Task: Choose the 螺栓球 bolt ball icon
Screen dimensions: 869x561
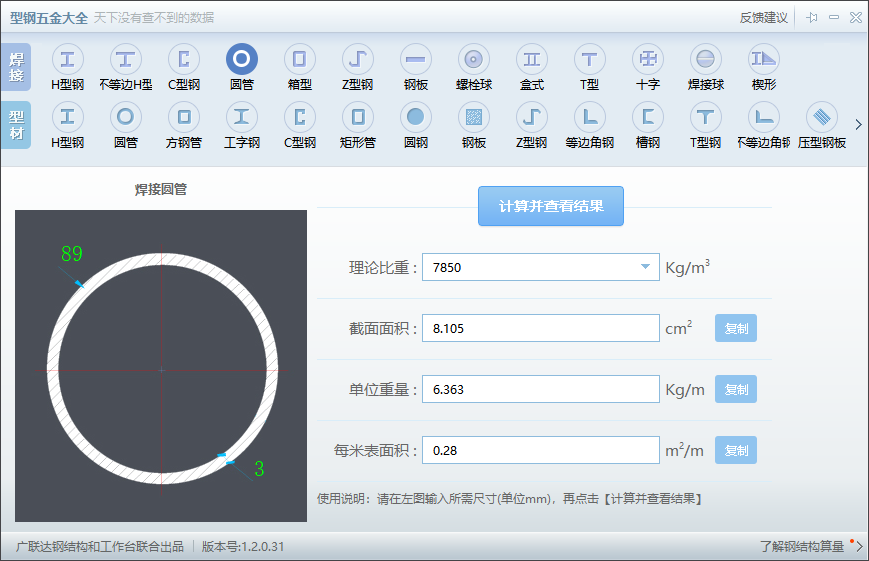Action: [473, 59]
